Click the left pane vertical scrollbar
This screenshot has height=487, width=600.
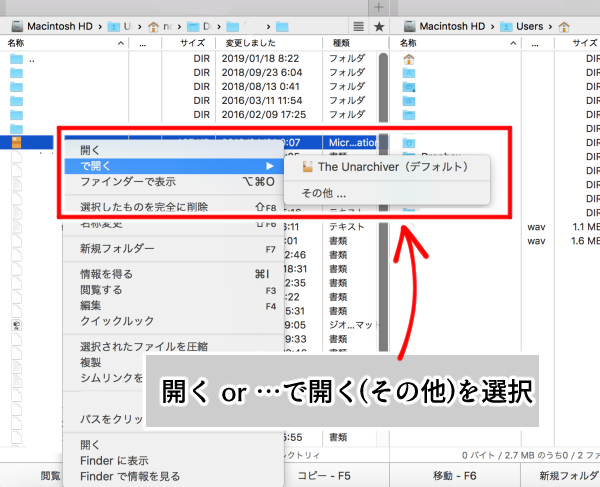coord(383,203)
